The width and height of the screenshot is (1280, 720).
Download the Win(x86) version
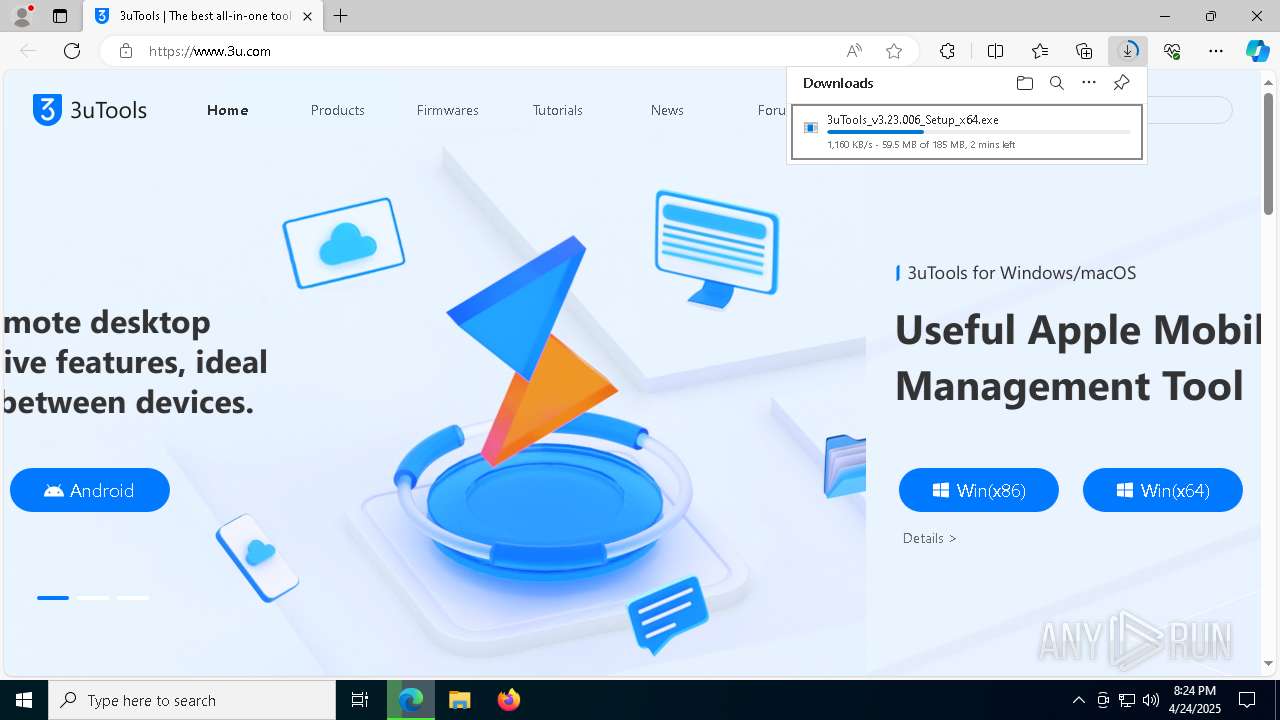[x=979, y=490]
